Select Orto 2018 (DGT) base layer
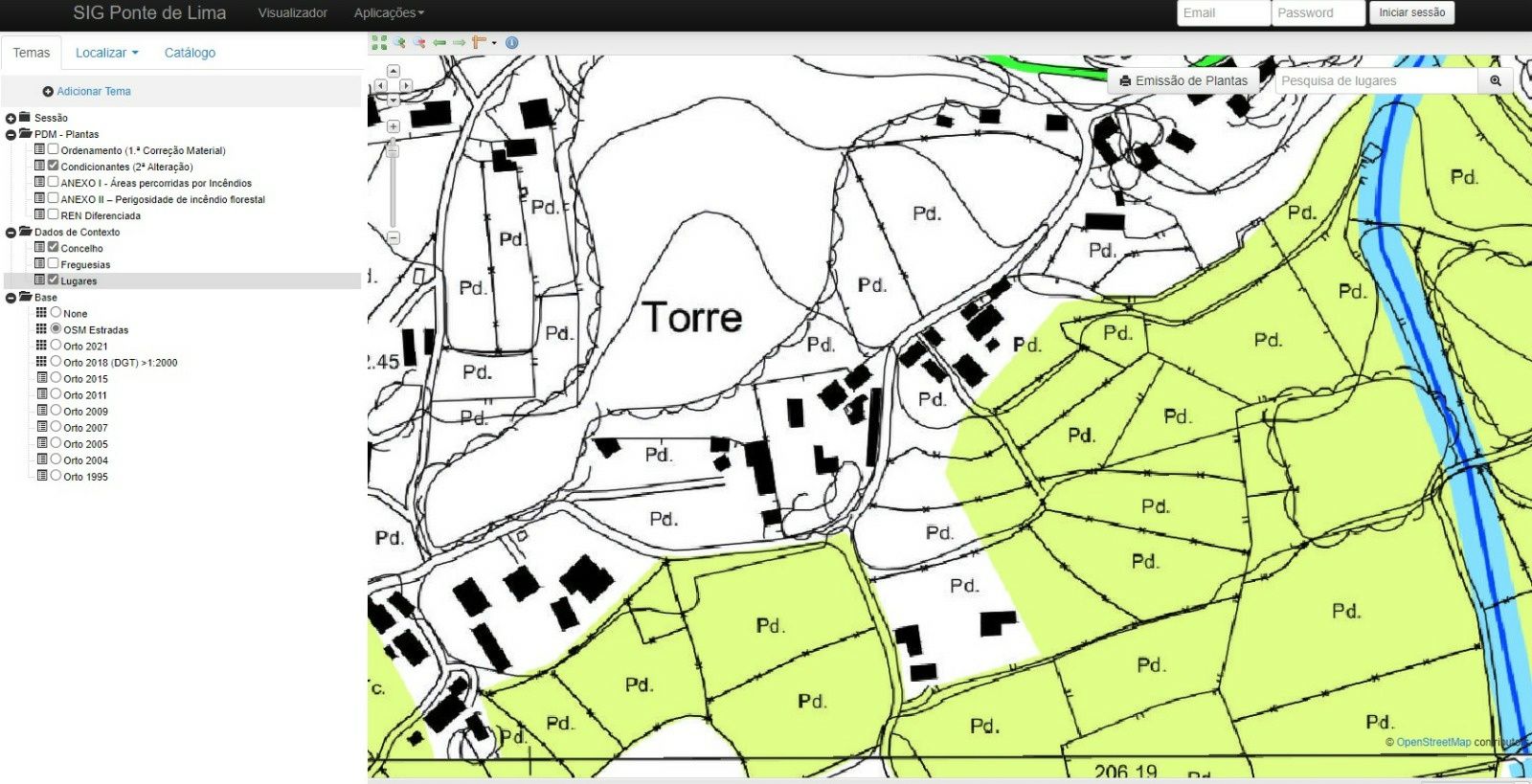 (56, 361)
